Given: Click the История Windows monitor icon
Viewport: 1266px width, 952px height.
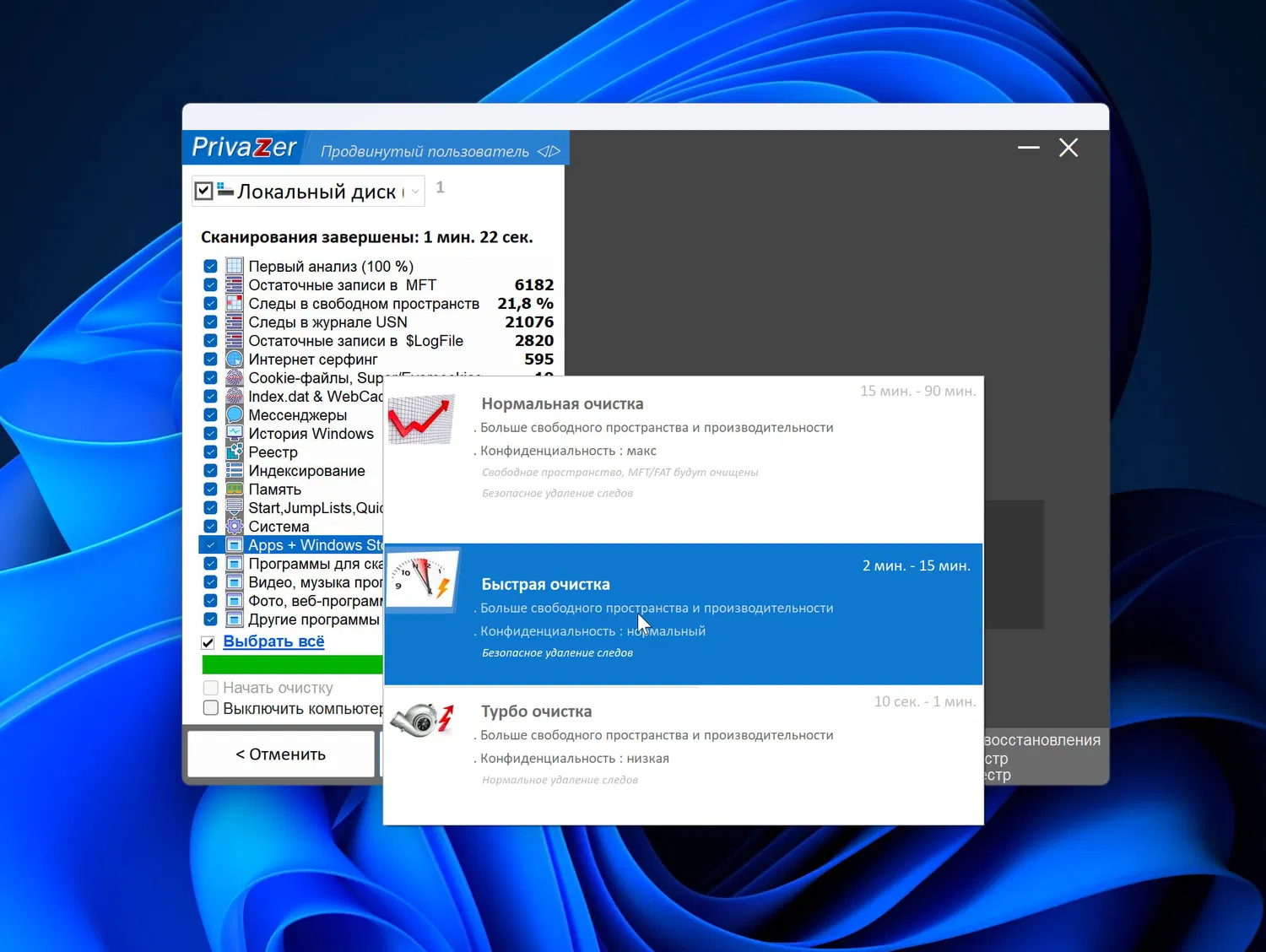Looking at the screenshot, I should coord(235,434).
